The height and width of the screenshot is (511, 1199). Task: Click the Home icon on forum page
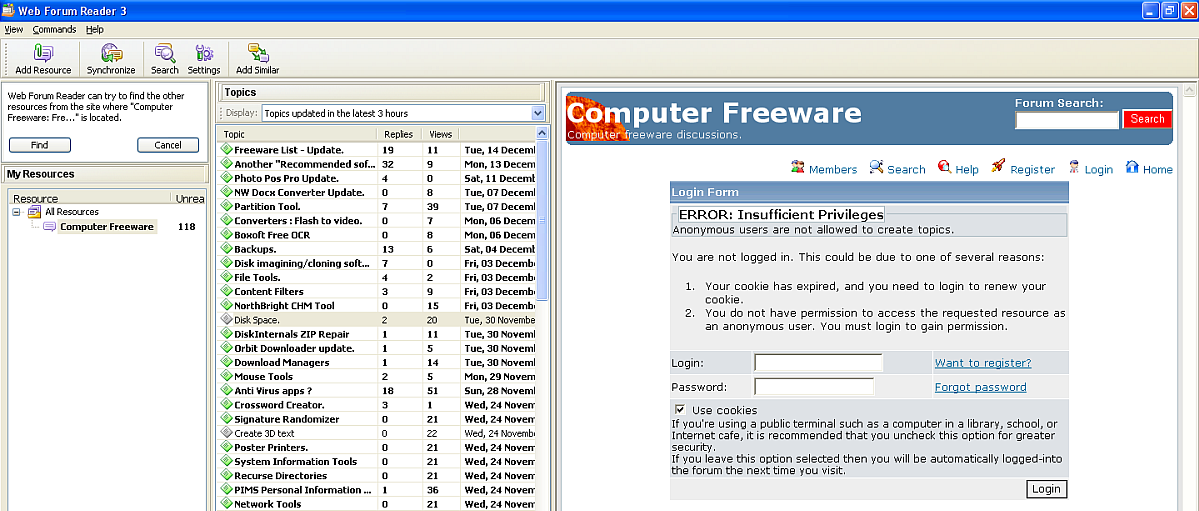coord(1132,167)
